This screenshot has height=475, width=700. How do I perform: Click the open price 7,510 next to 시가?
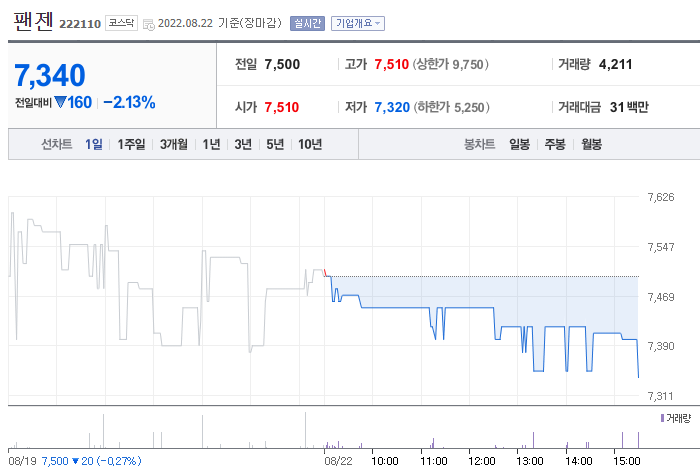pyautogui.click(x=282, y=107)
